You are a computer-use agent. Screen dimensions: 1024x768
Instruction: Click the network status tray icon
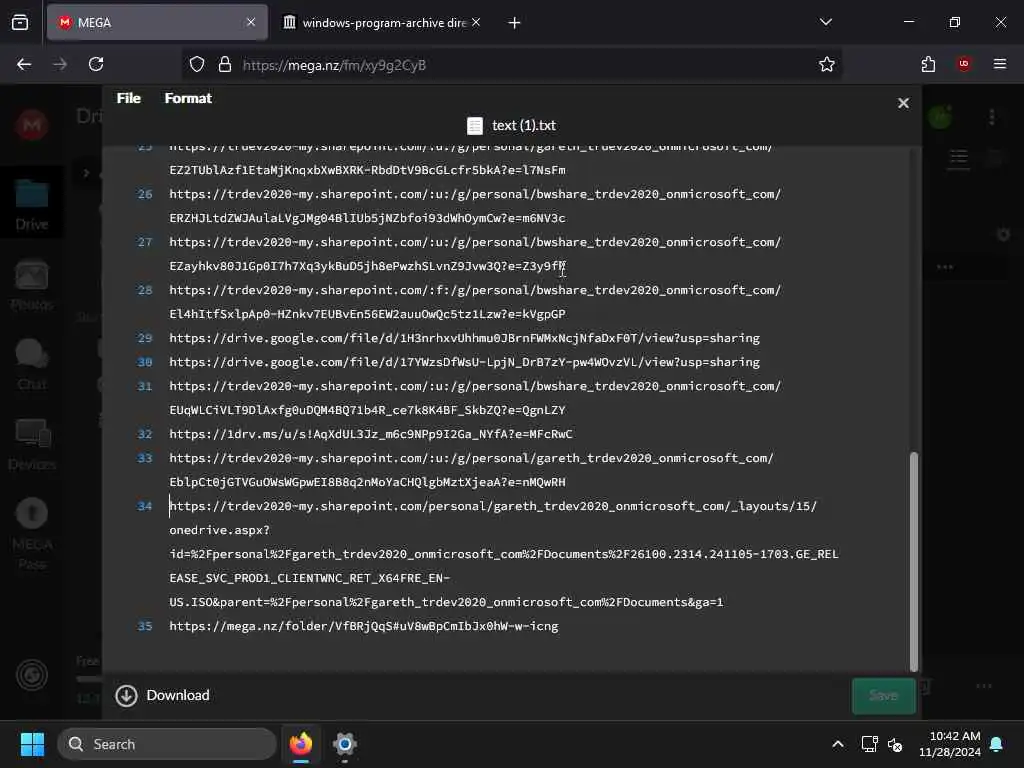coord(869,744)
